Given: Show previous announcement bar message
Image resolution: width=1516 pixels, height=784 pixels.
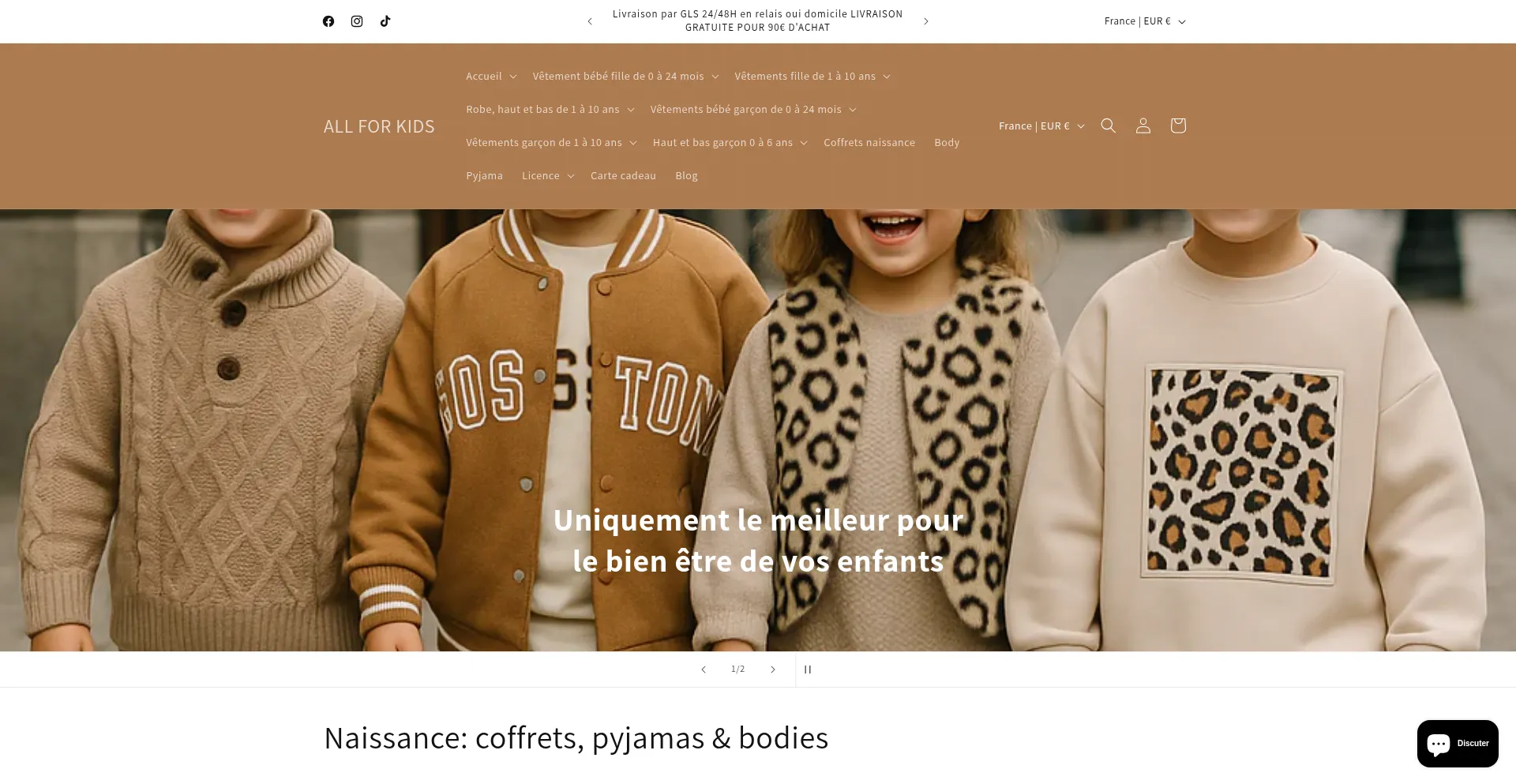Looking at the screenshot, I should pyautogui.click(x=590, y=21).
